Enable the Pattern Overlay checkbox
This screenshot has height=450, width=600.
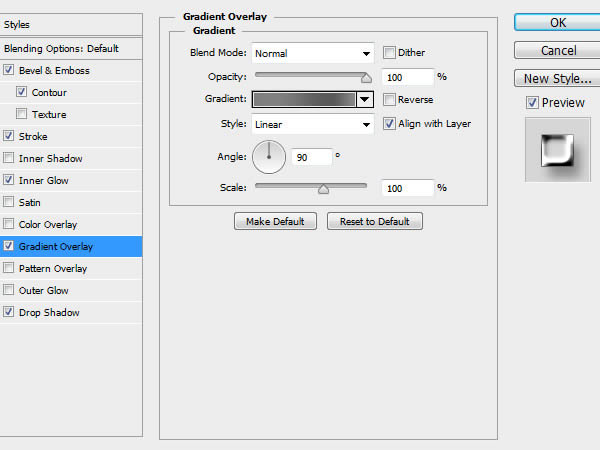8,268
